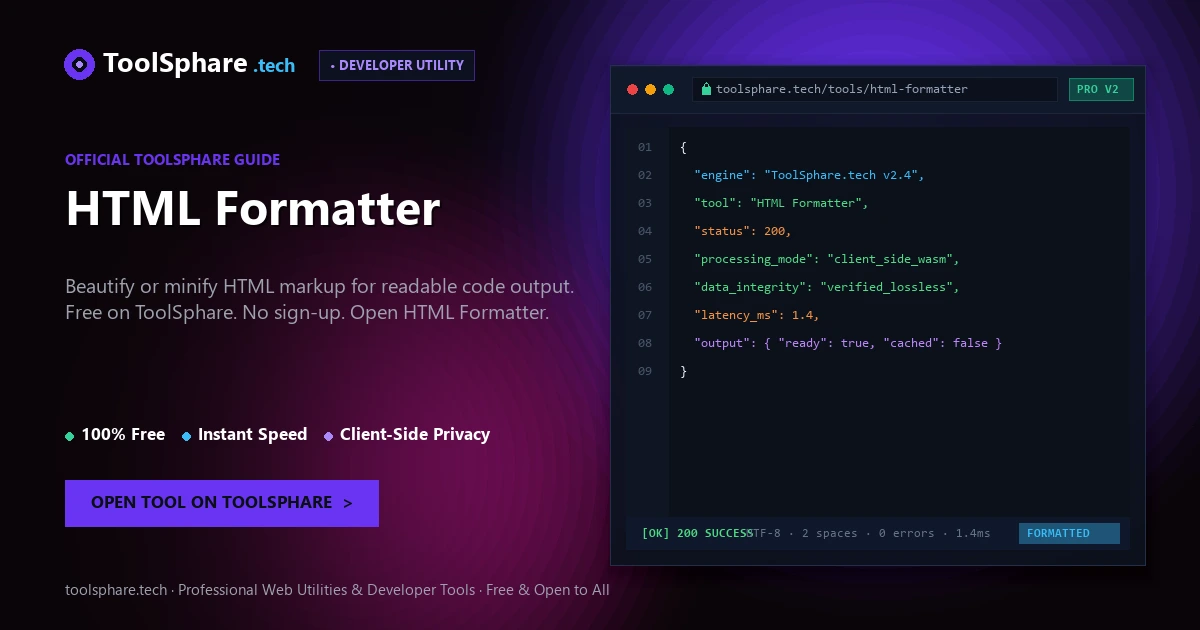Click the "engine" code line

click(809, 175)
